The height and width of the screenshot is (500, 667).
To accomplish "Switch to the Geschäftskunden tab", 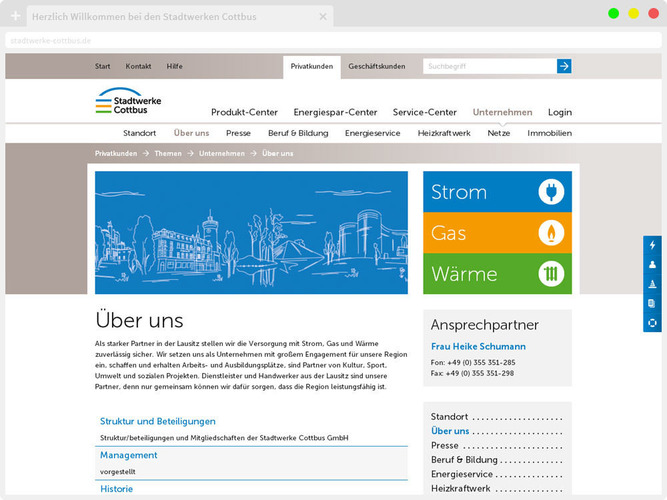I will click(x=376, y=66).
